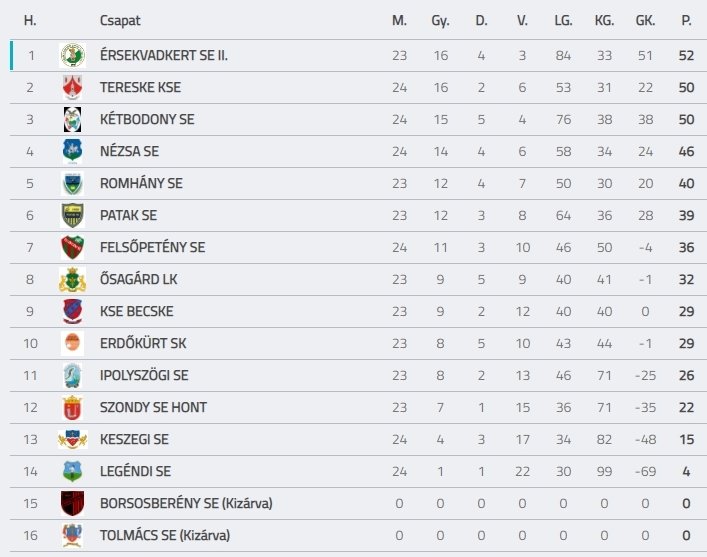The height and width of the screenshot is (557, 707).
Task: Click the Tereske KSE club logo
Action: click(x=73, y=87)
